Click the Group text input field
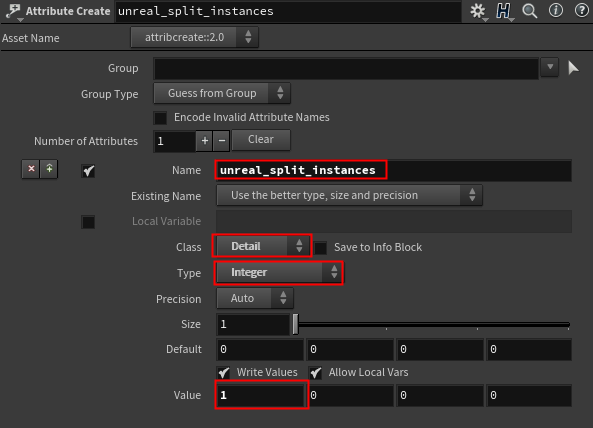Image resolution: width=593 pixels, height=428 pixels. [x=346, y=68]
